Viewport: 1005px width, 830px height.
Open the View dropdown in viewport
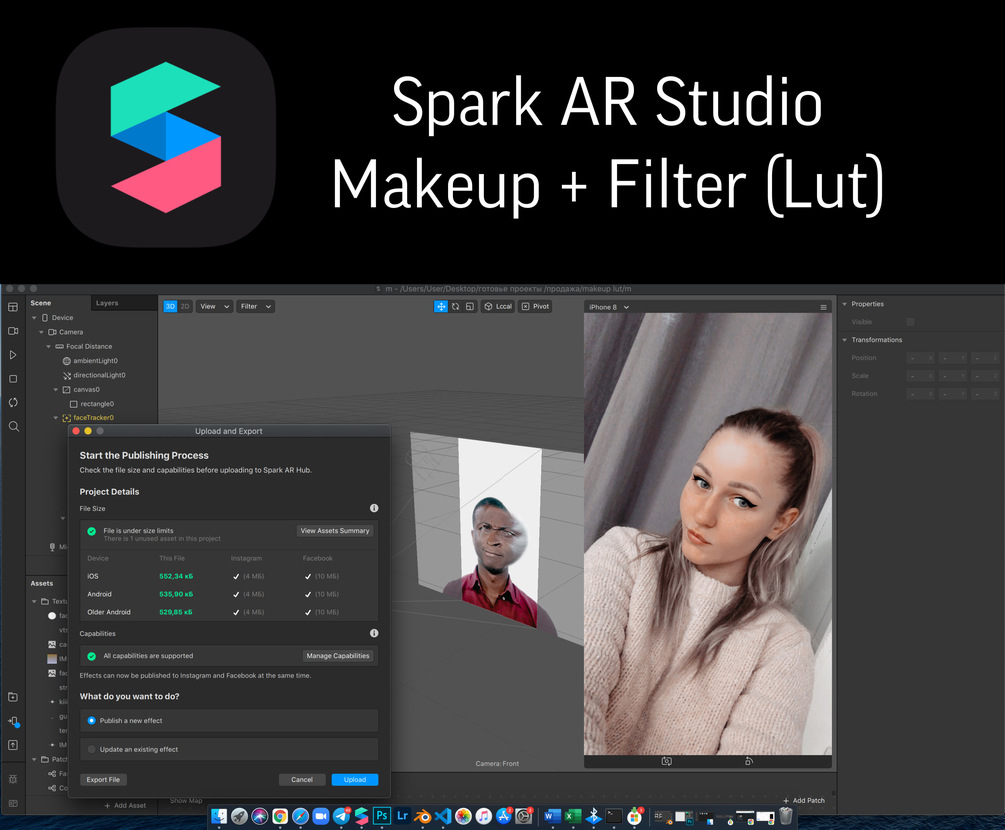coord(214,306)
